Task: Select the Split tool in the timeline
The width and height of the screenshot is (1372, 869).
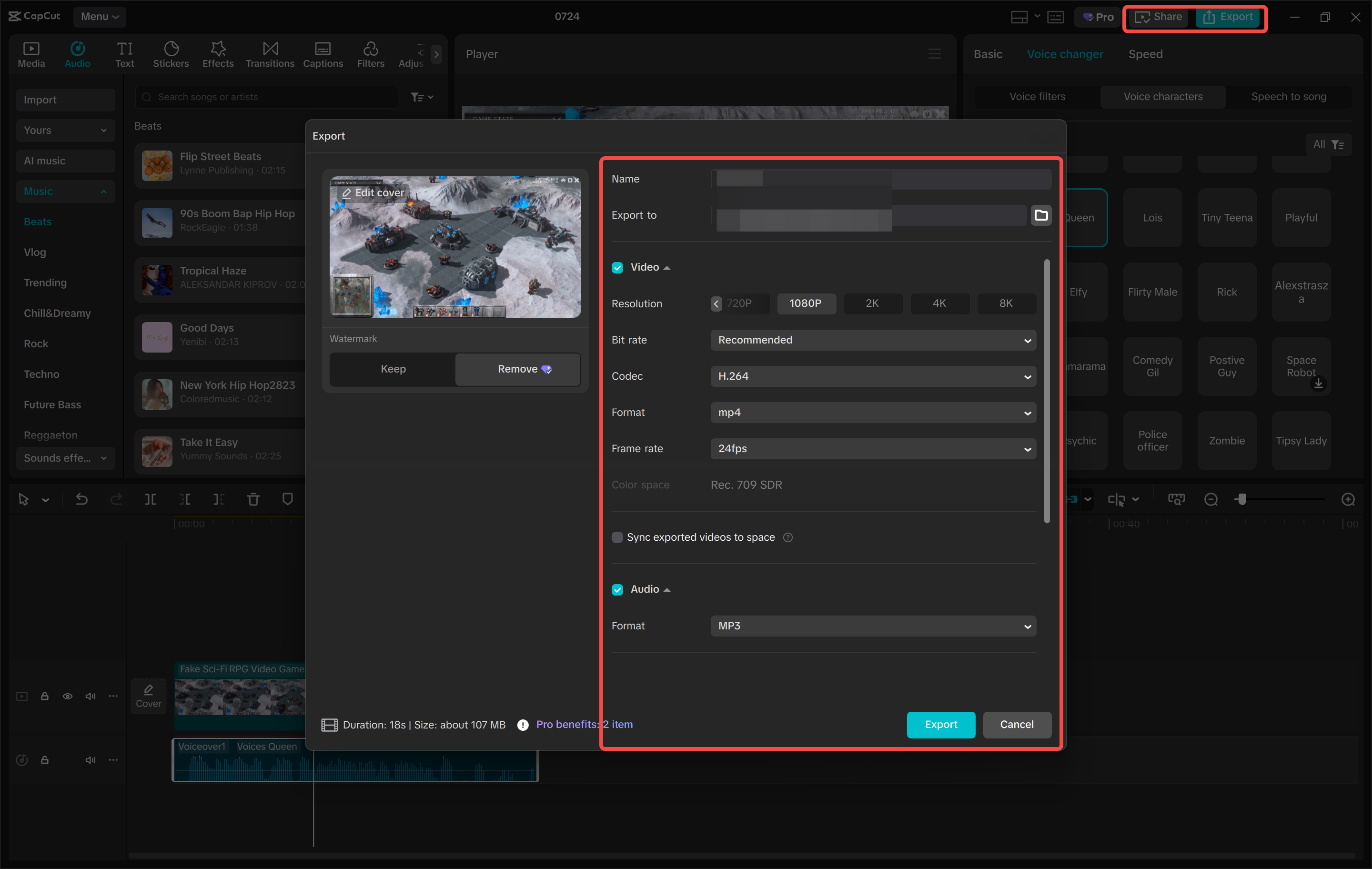Action: coord(151,499)
